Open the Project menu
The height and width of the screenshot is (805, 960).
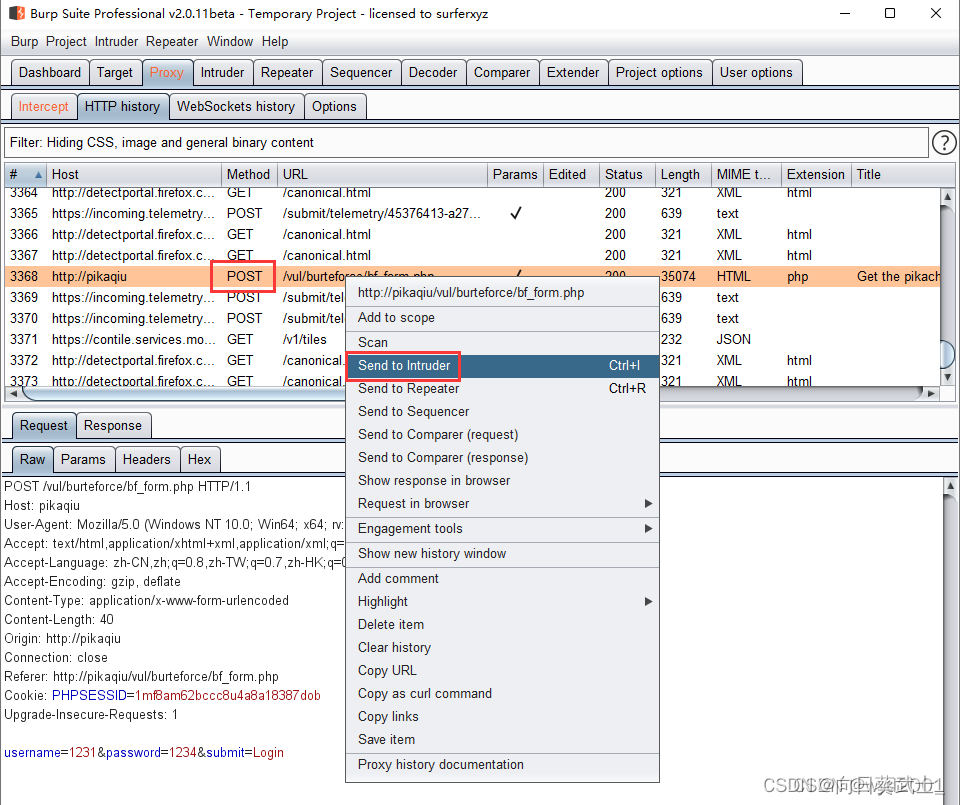point(66,42)
